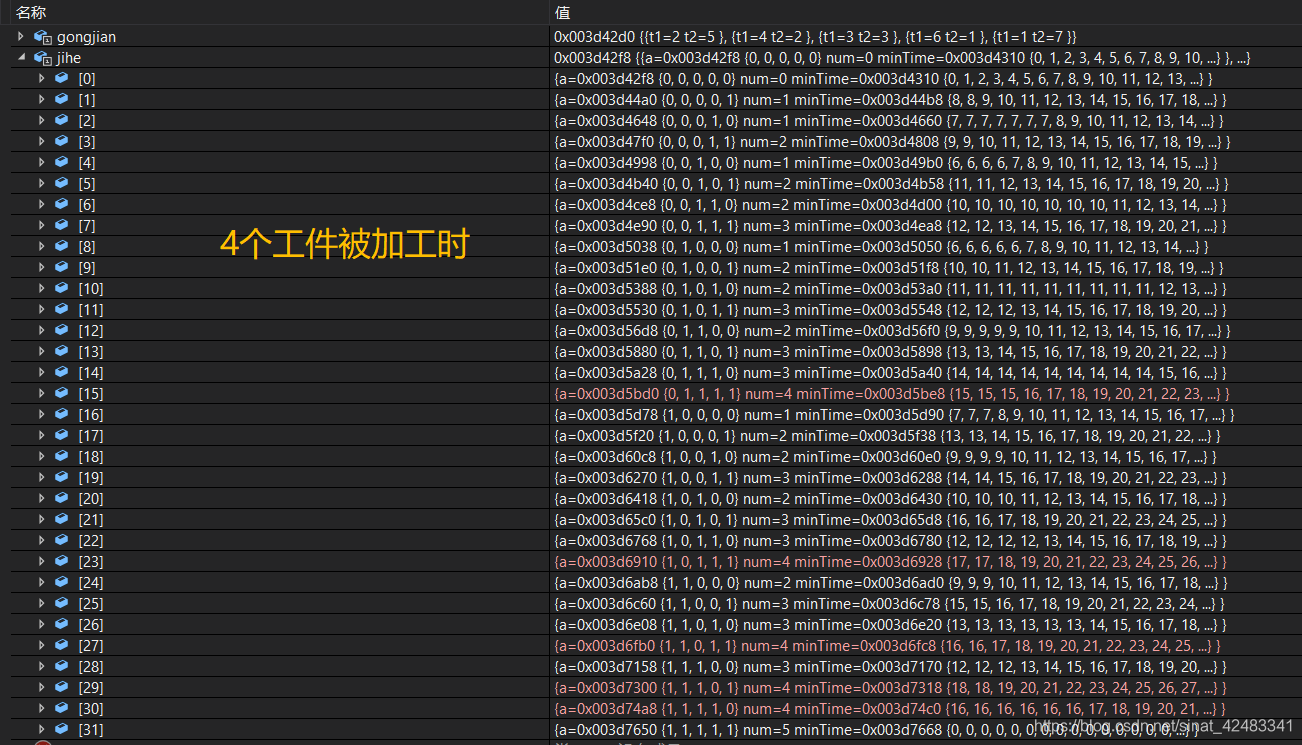Select value of [31] a=0x003d7650 num=5
Screen dimensions: 1302x745
coord(876,729)
